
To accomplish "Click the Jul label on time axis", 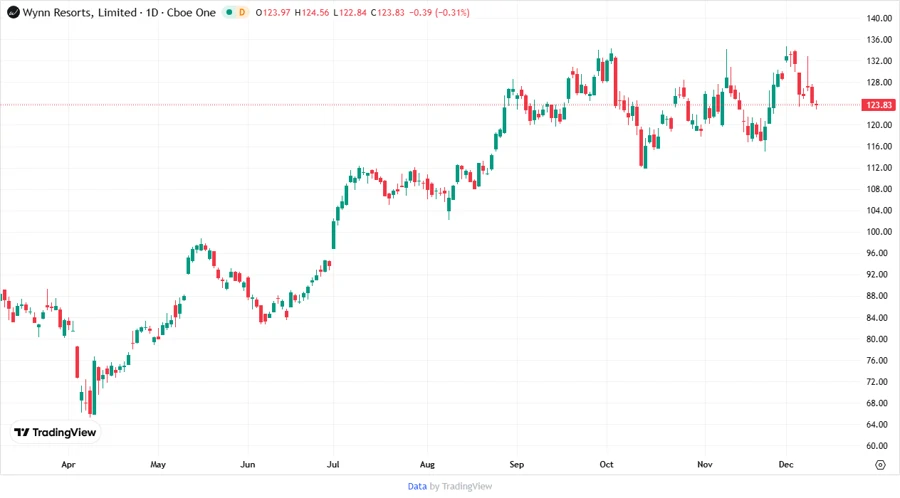I will [x=333, y=465].
